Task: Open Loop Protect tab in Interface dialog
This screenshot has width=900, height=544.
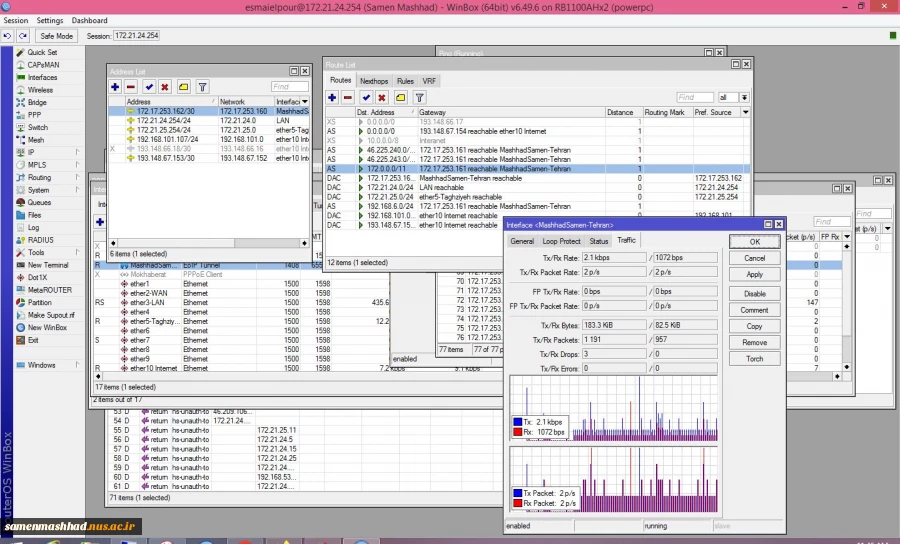Action: click(561, 241)
